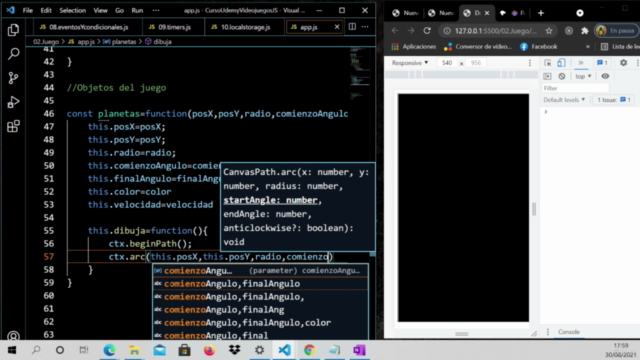This screenshot has height=360, width=640.
Task: Select the comienzoAngulo,finalAngulo,color suggestion
Action: (261, 322)
